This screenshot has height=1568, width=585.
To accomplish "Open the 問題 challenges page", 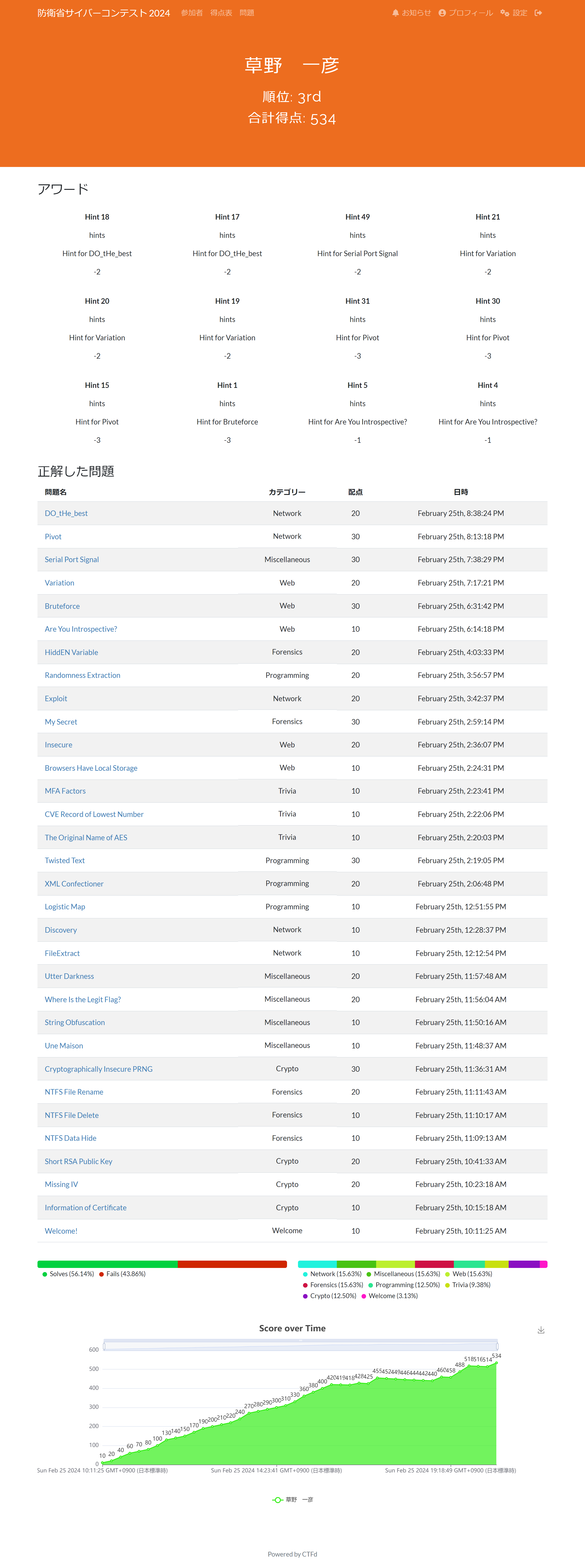I will pos(247,13).
